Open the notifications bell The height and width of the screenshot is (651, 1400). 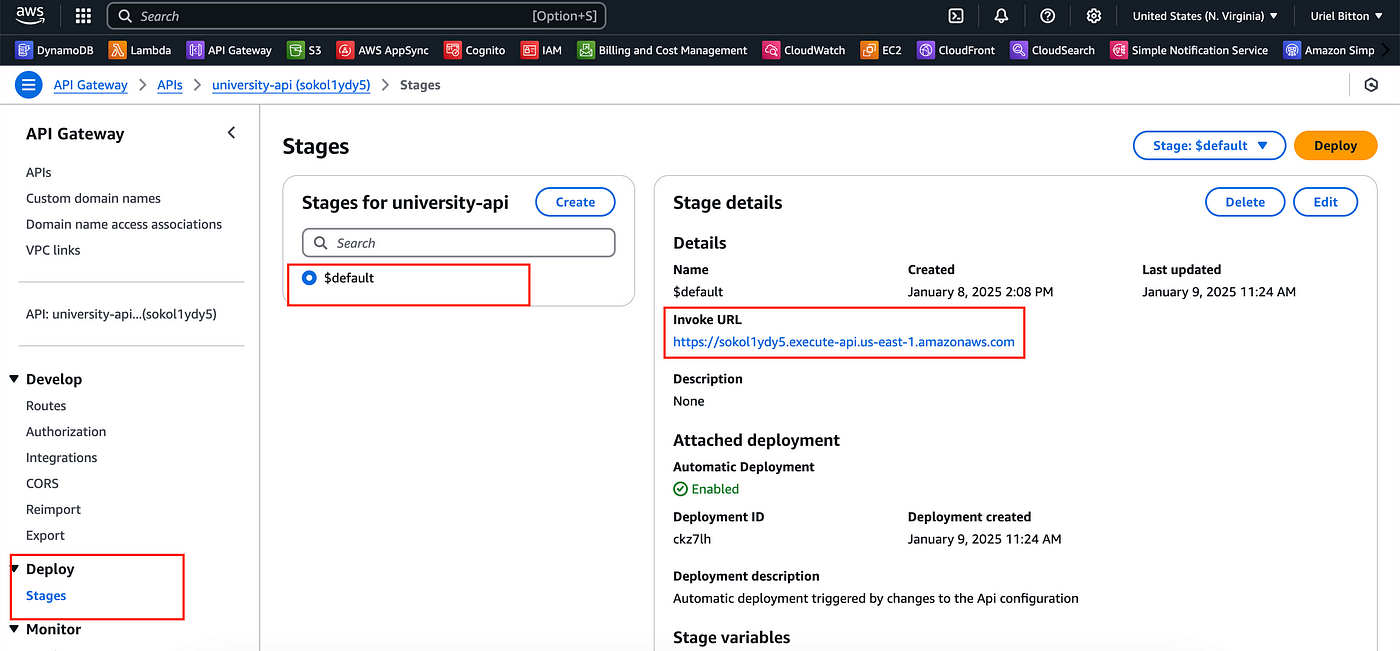[x=1001, y=15]
